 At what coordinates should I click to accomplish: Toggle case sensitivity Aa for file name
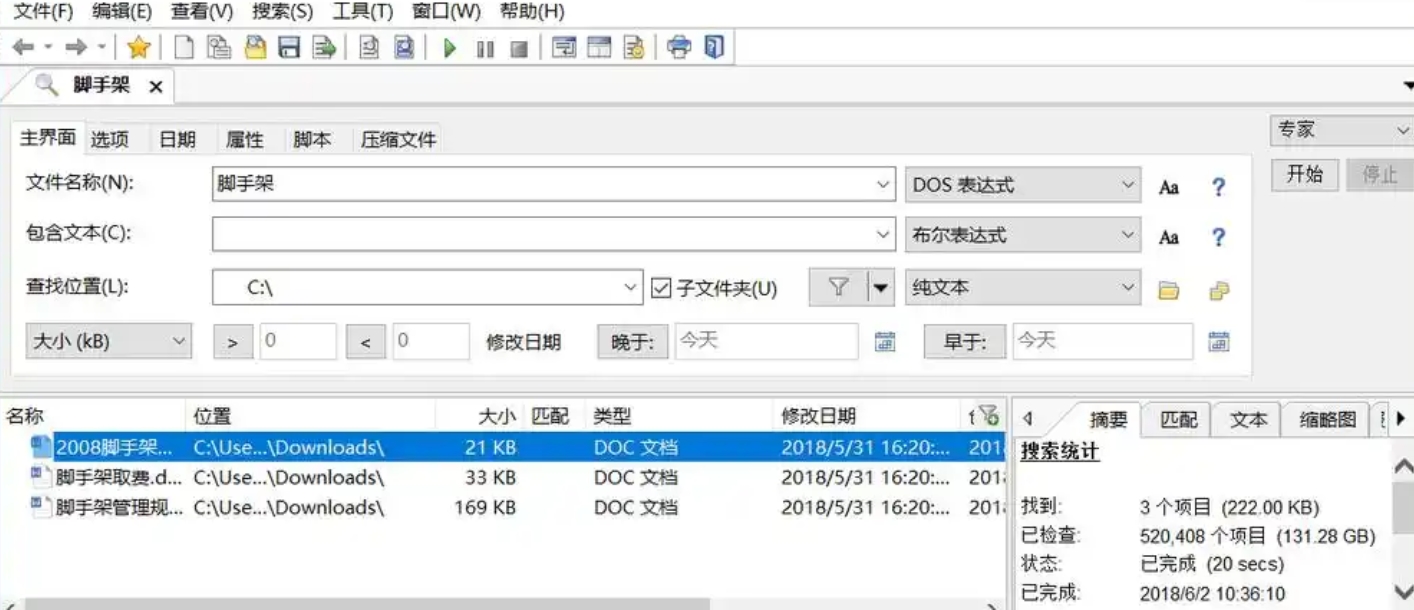click(x=1169, y=187)
